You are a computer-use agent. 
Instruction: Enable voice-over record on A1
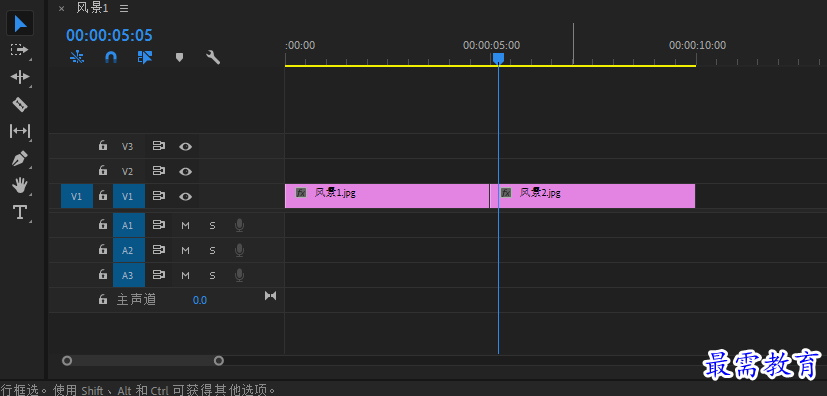pyautogui.click(x=239, y=226)
